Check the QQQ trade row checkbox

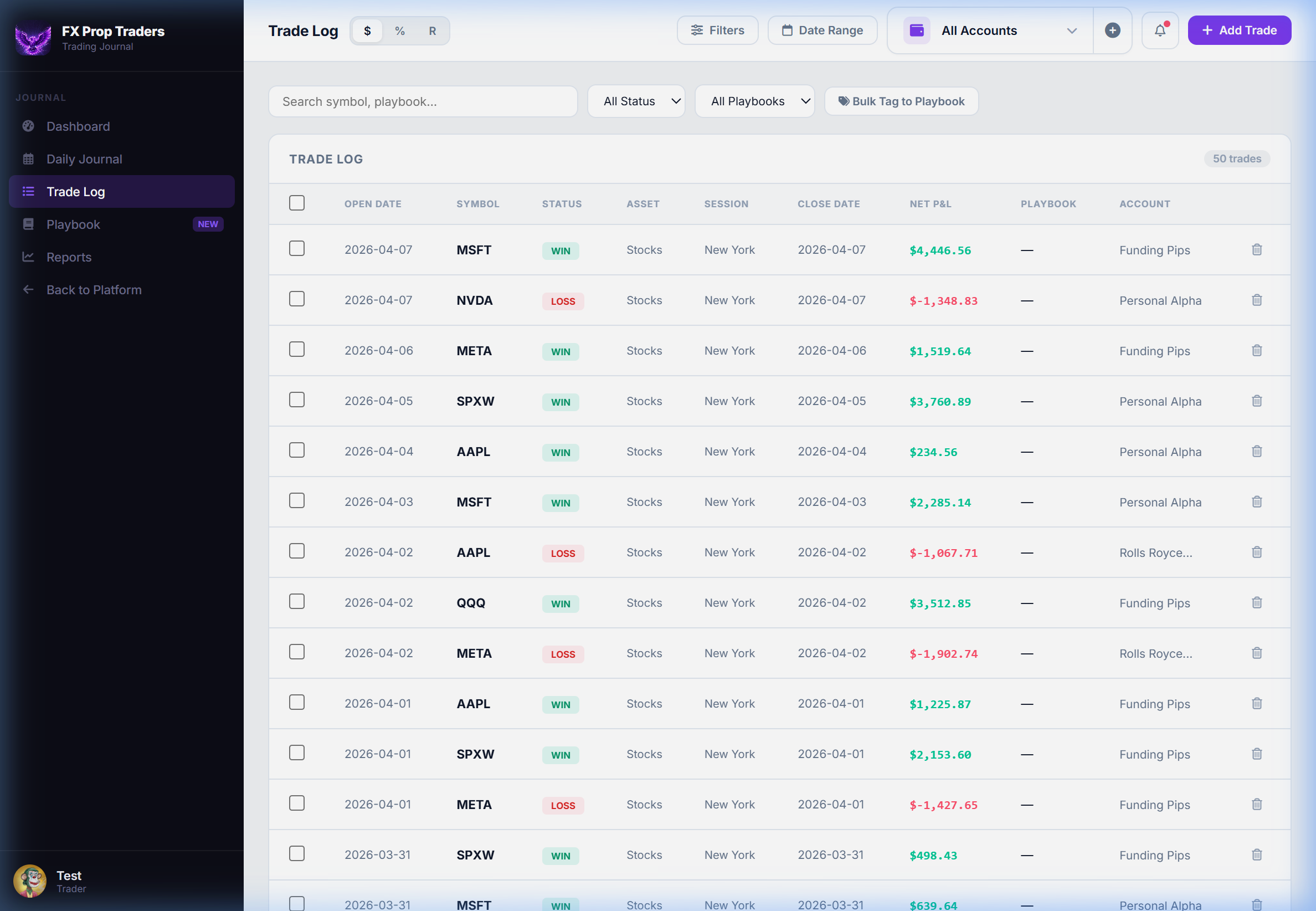point(297,601)
